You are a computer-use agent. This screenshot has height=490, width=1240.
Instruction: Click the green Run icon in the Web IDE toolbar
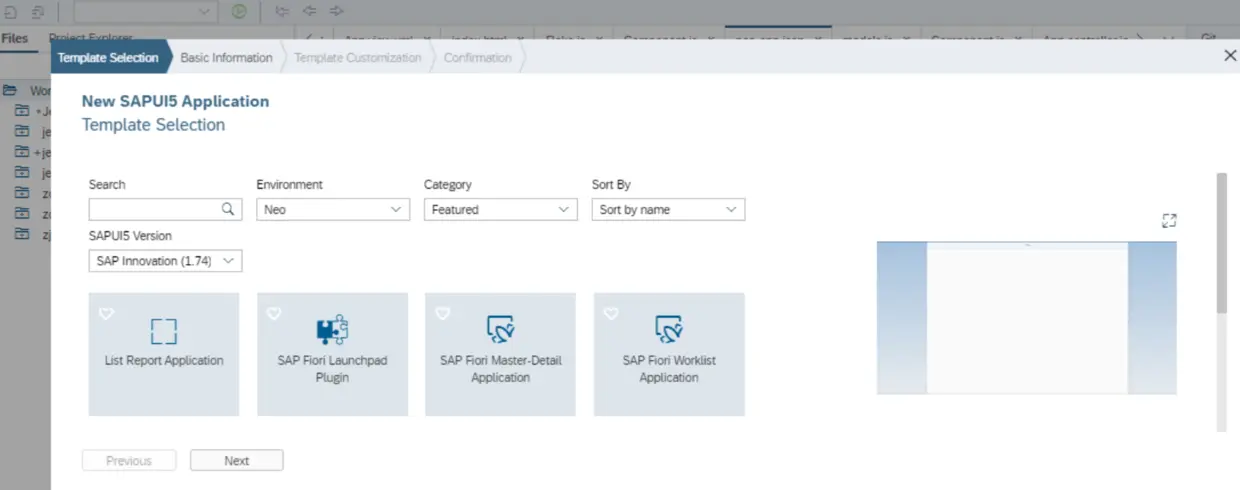[x=239, y=11]
